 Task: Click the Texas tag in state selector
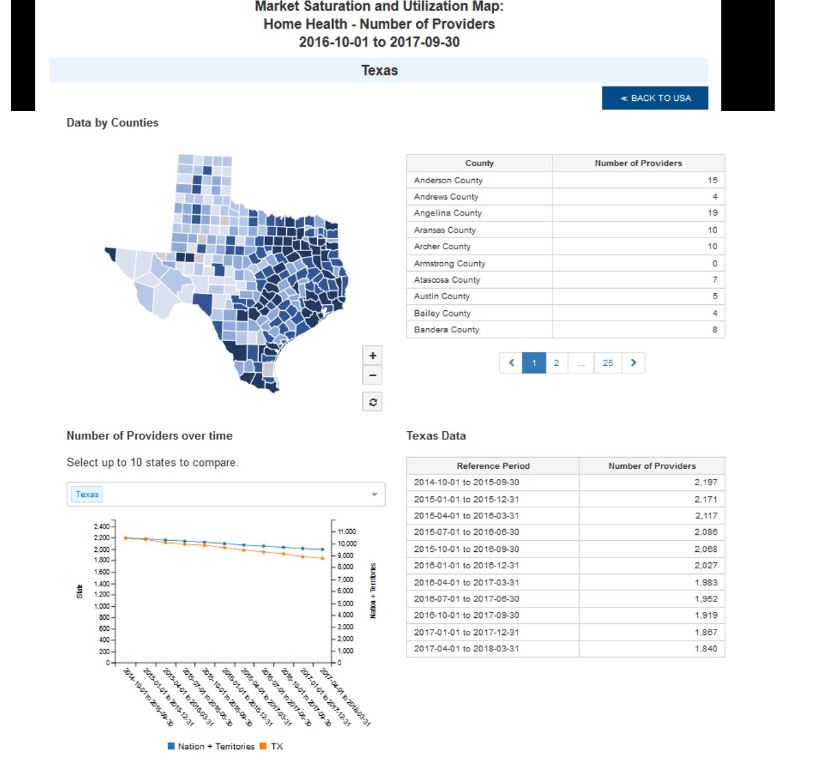click(88, 494)
